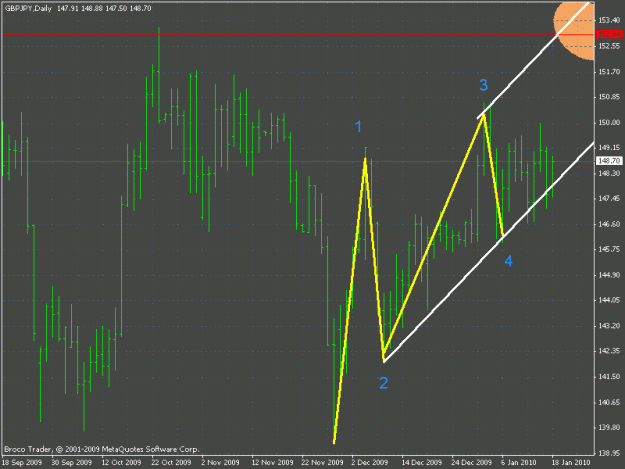Viewport: 625px width, 469px height.
Task: Select the 150.85 price scale label
Action: tap(609, 97)
